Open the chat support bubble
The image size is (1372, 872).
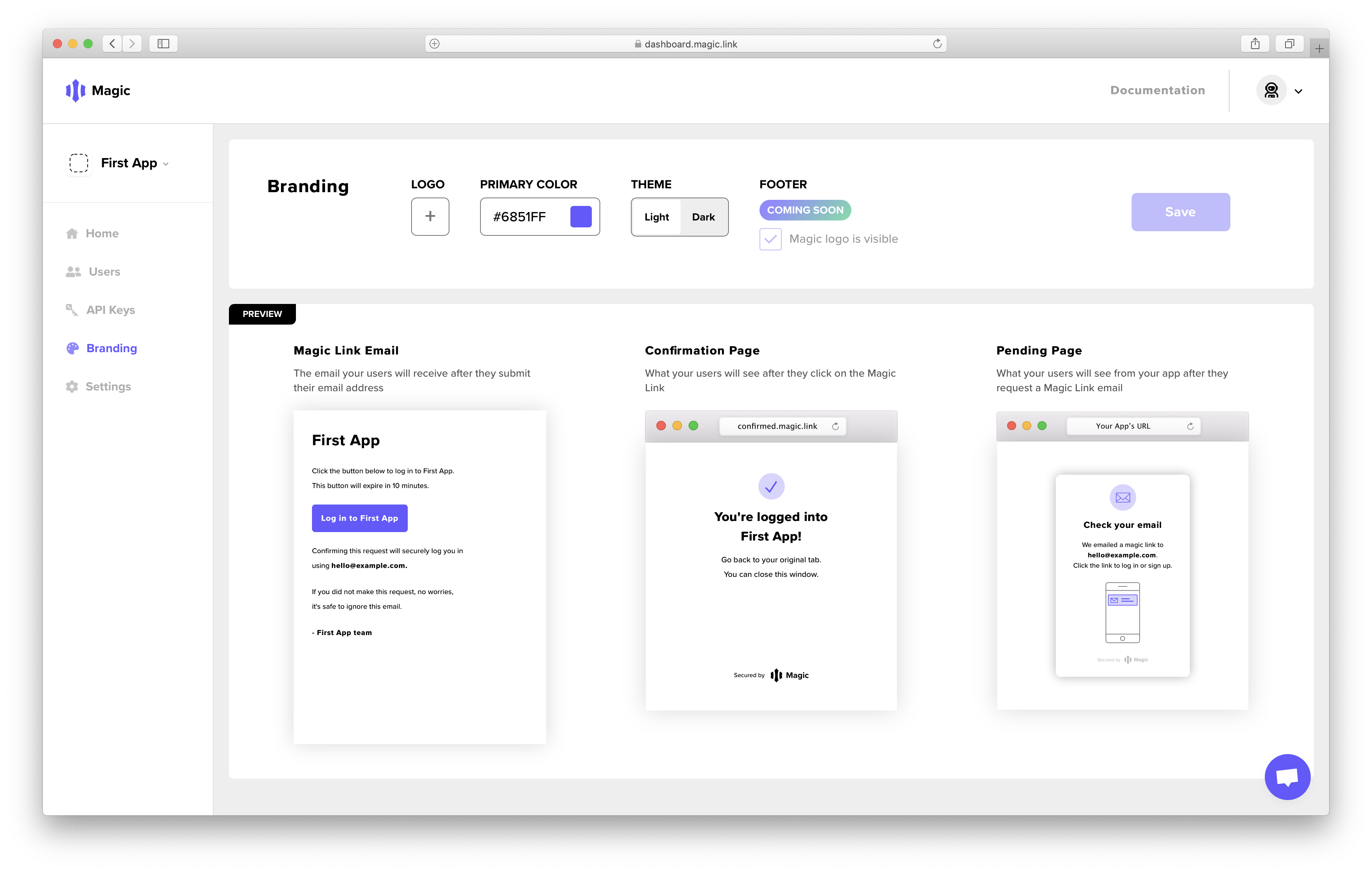(x=1287, y=776)
